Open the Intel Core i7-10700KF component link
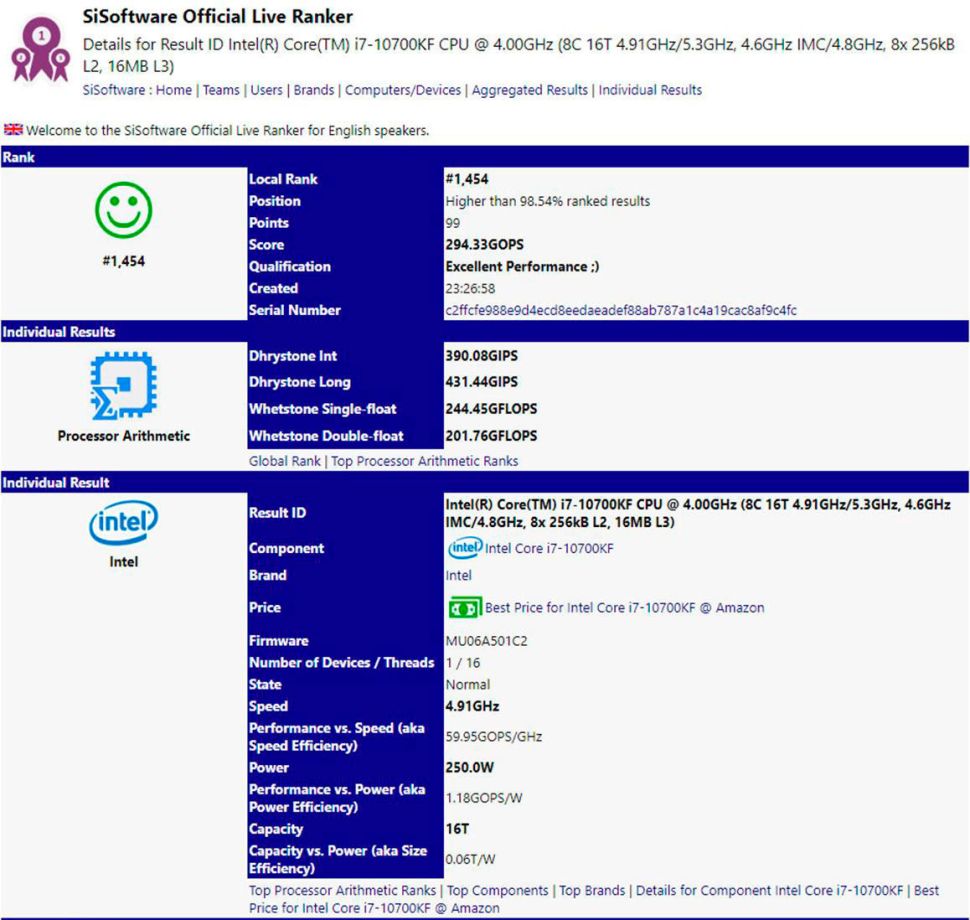Viewport: 970px width, 920px height. [549, 548]
